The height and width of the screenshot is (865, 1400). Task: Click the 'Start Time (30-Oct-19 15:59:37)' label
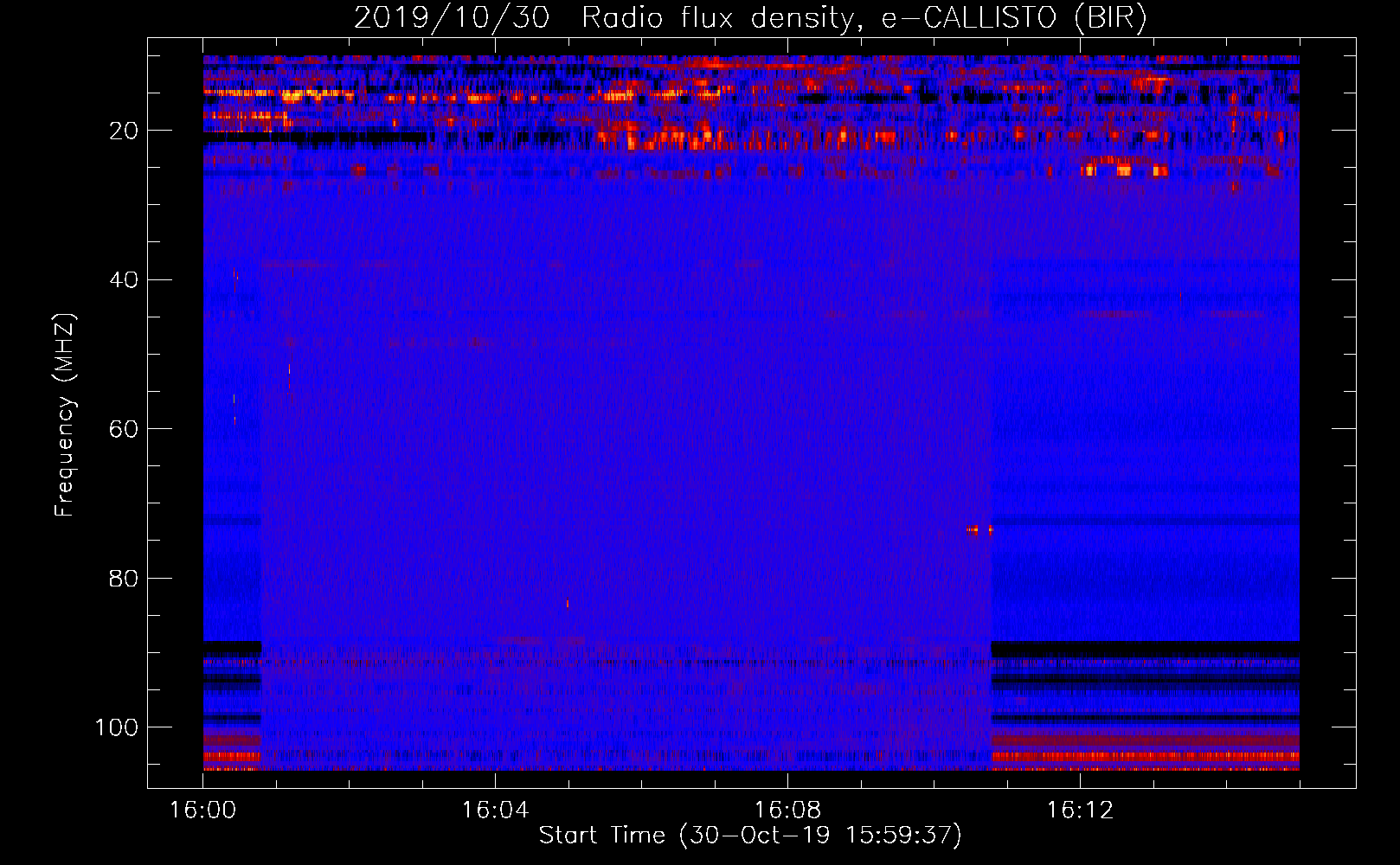[750, 836]
